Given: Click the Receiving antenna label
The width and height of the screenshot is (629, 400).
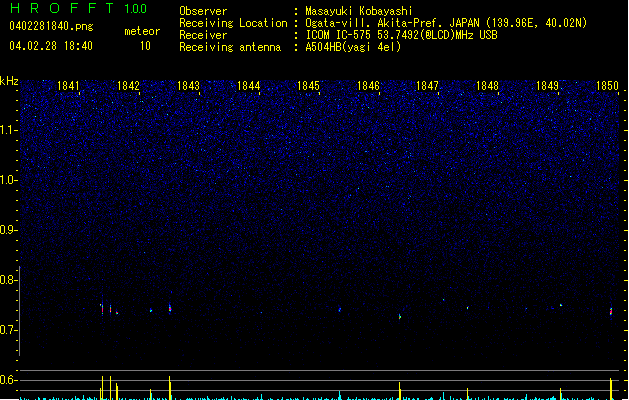Looking at the screenshot, I should [230, 47].
